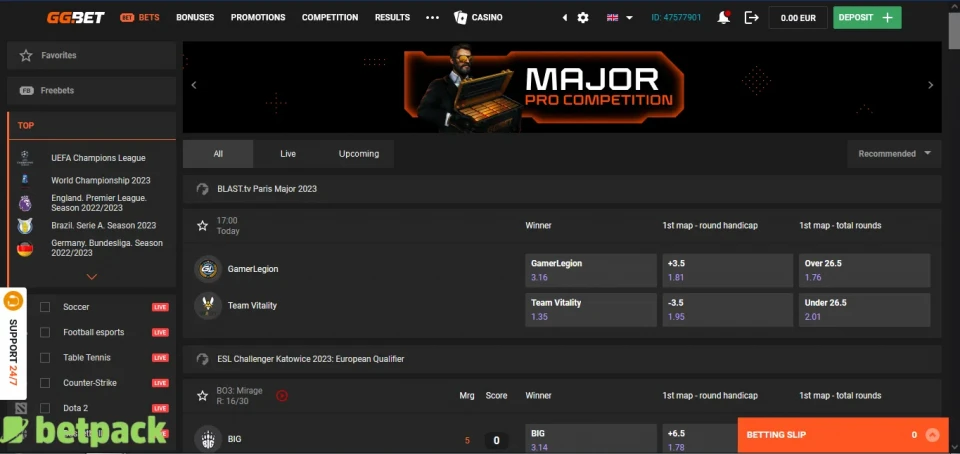Click the logout icon
The height and width of the screenshot is (454, 960).
[x=751, y=18]
